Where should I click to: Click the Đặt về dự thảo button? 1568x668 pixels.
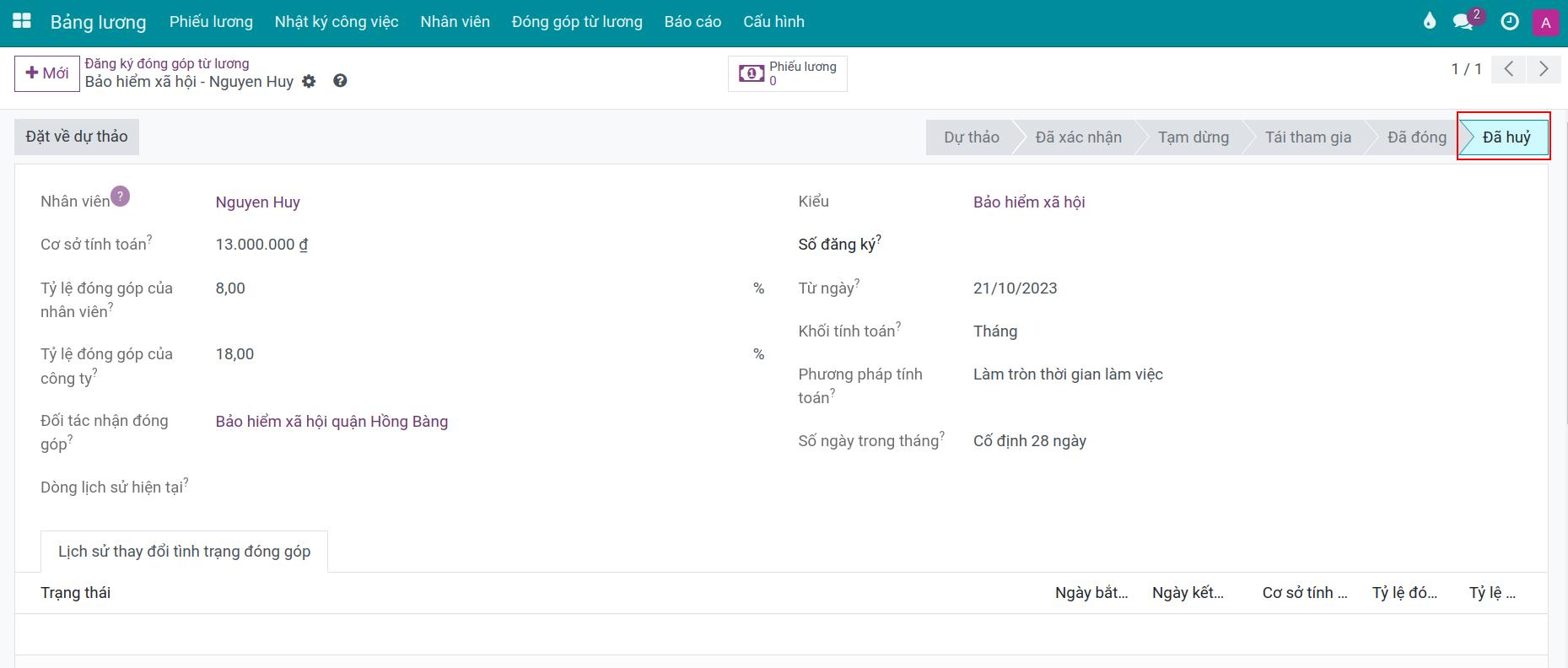[x=77, y=137]
